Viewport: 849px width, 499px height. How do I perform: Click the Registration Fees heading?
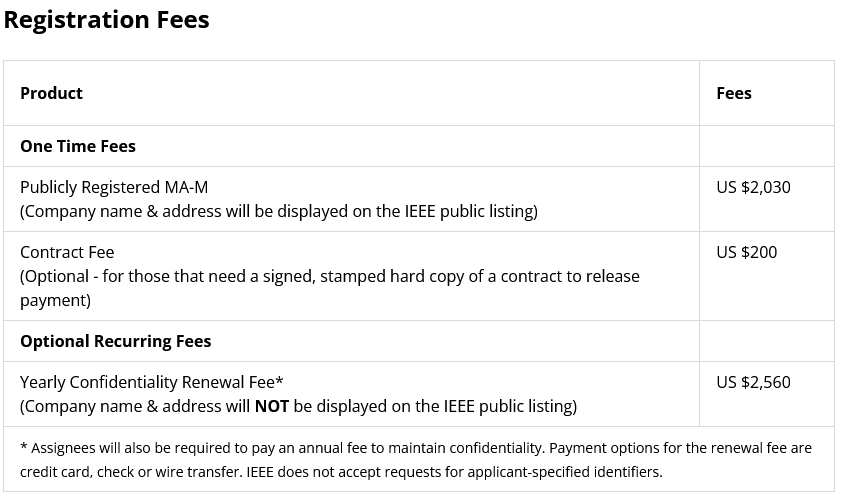tap(106, 20)
